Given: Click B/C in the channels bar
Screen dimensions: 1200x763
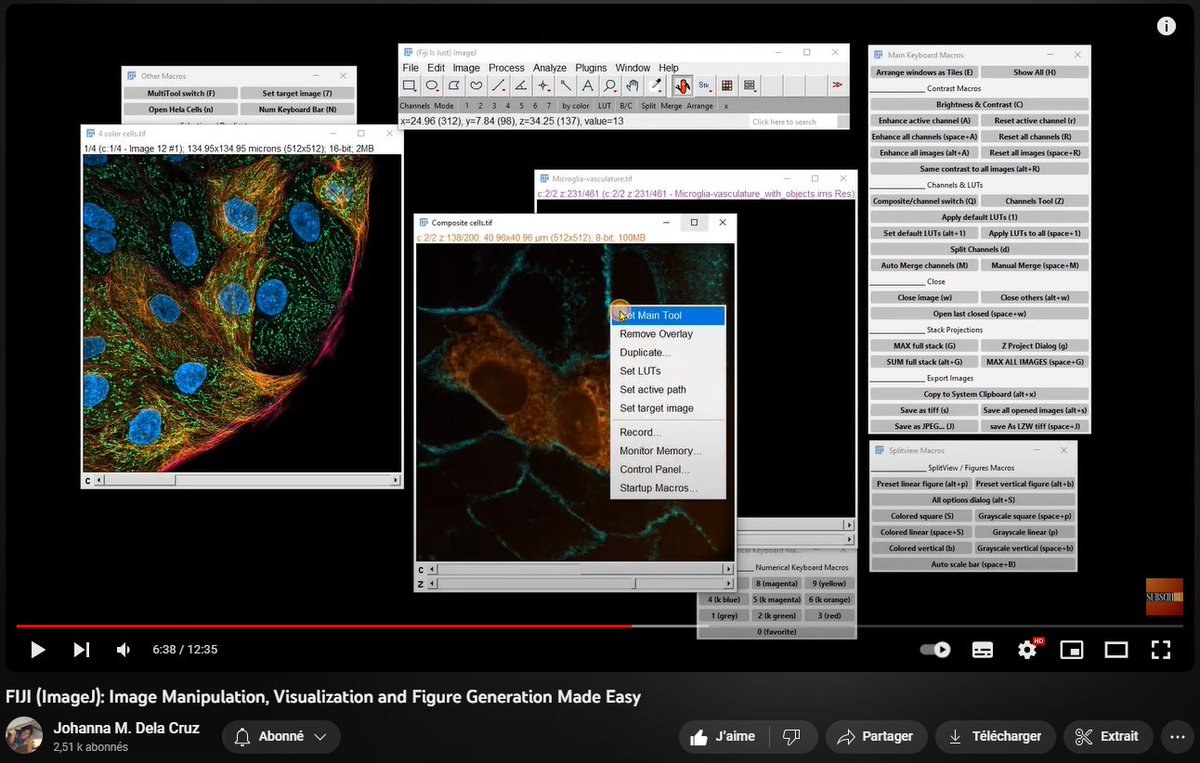Looking at the screenshot, I should pos(626,105).
